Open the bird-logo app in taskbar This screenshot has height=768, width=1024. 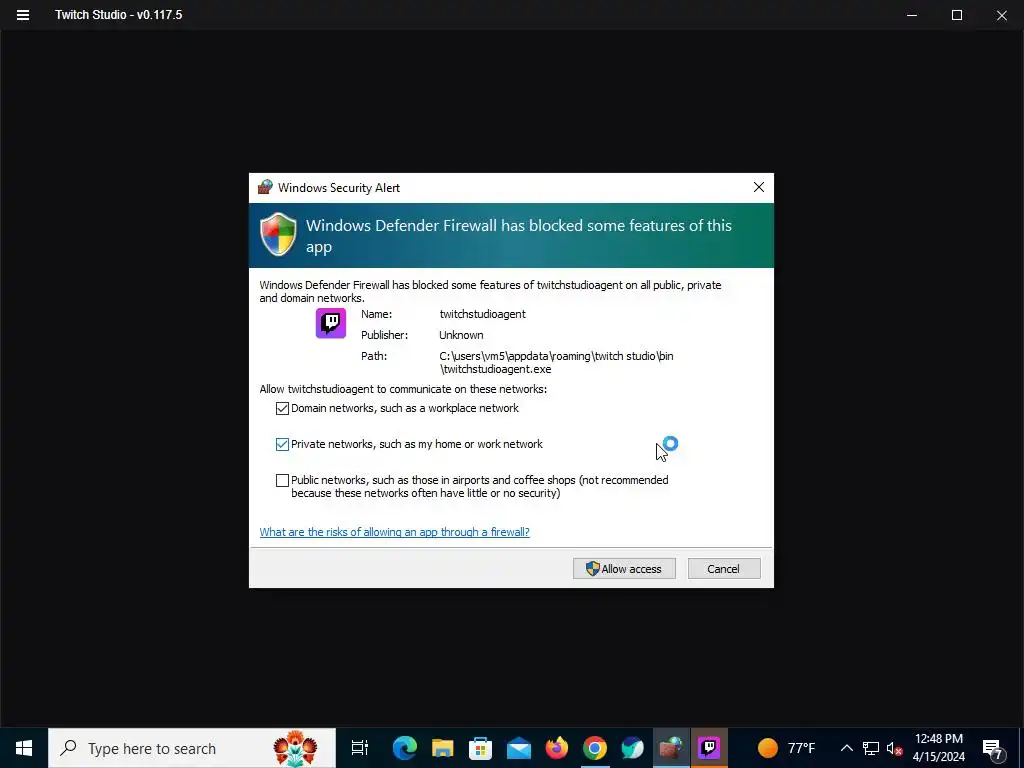point(633,748)
